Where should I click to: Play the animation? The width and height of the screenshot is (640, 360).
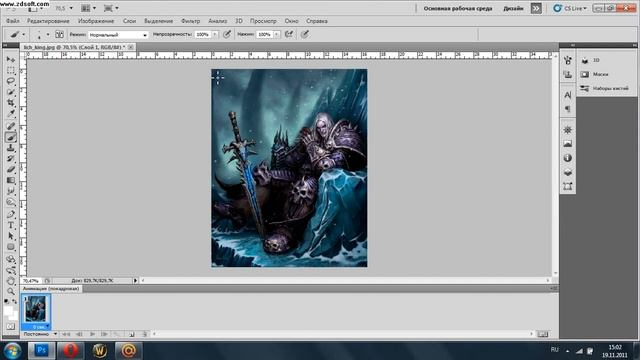coord(92,334)
